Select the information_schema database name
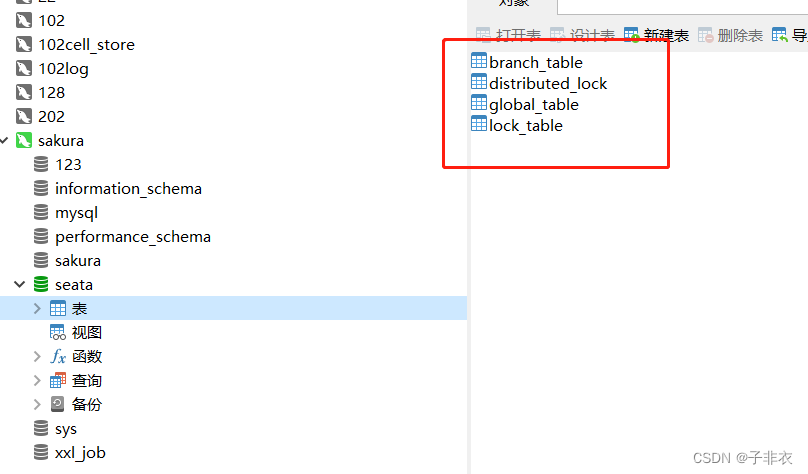The height and width of the screenshot is (474, 808). coord(128,189)
